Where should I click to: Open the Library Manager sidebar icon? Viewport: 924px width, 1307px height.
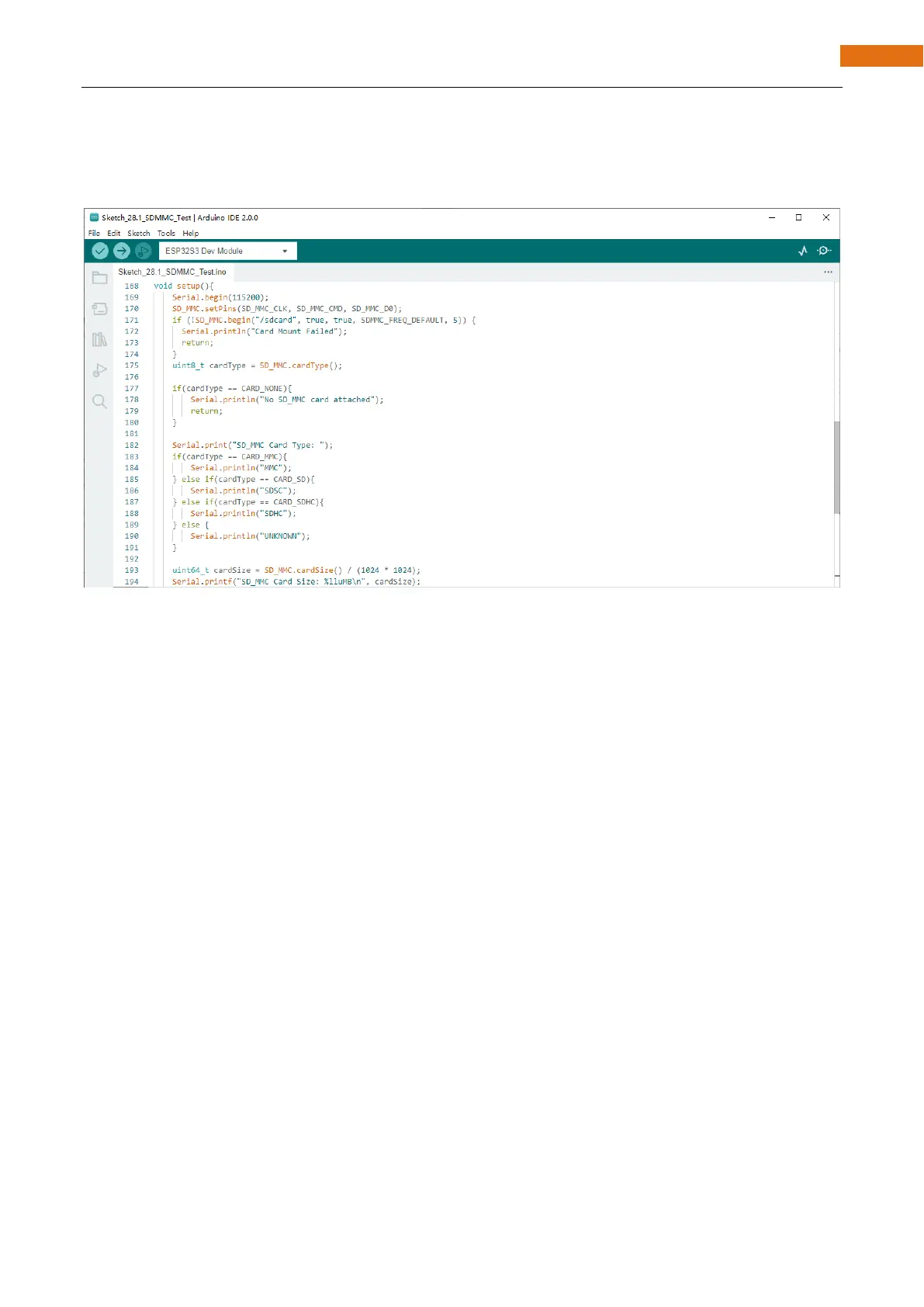[99, 339]
